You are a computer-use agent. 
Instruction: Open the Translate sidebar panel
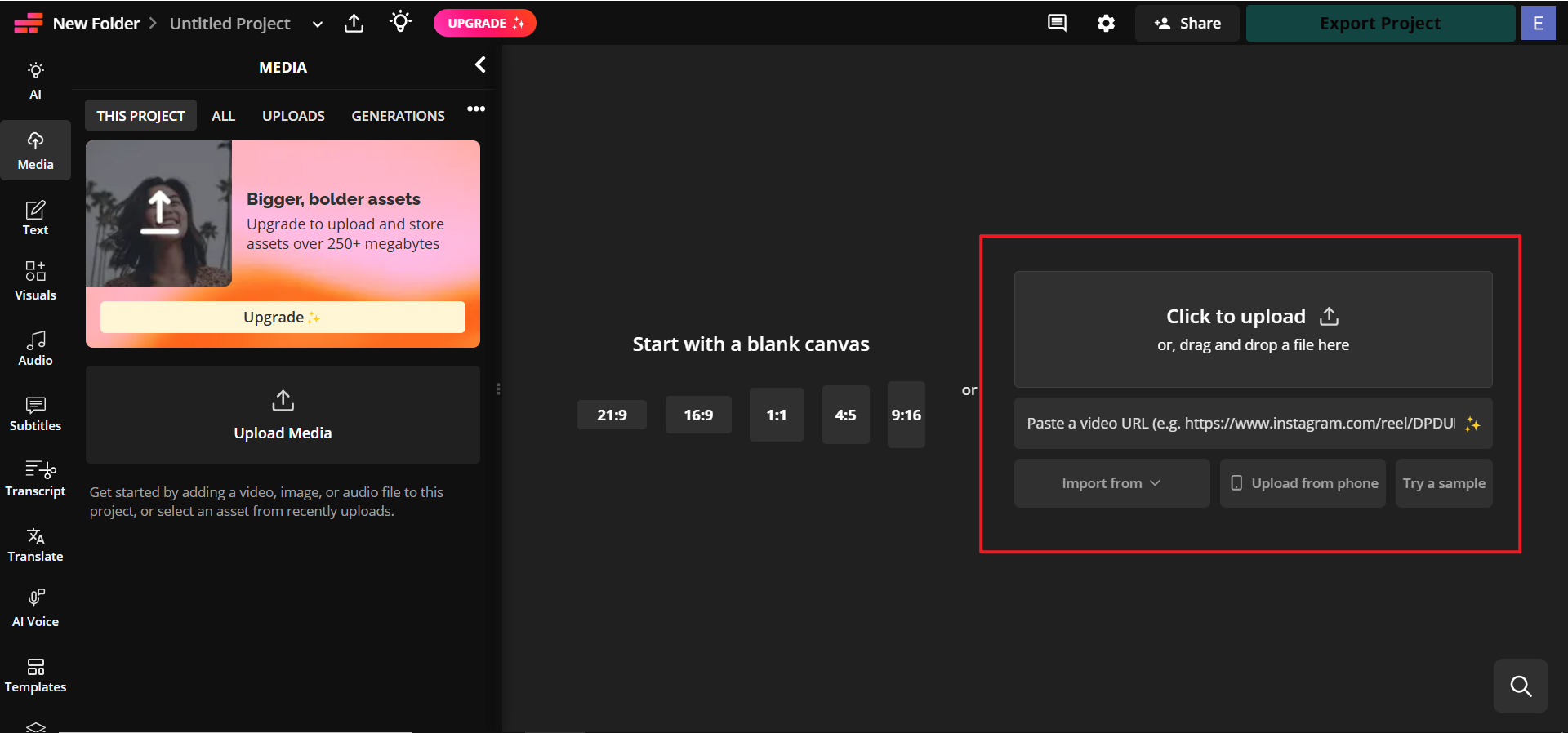pos(35,544)
